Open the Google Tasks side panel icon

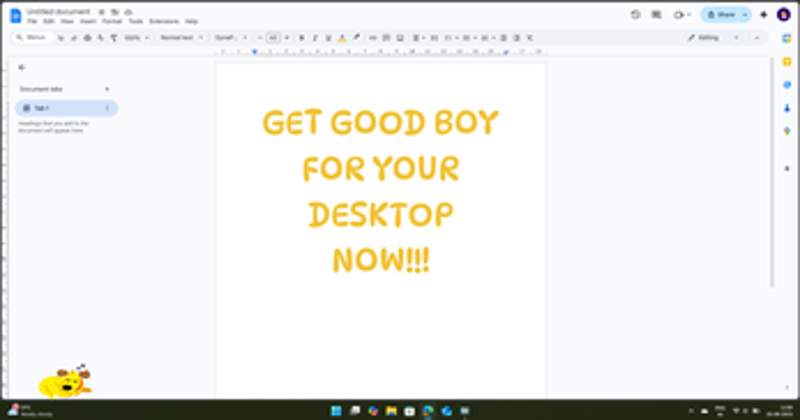click(787, 85)
